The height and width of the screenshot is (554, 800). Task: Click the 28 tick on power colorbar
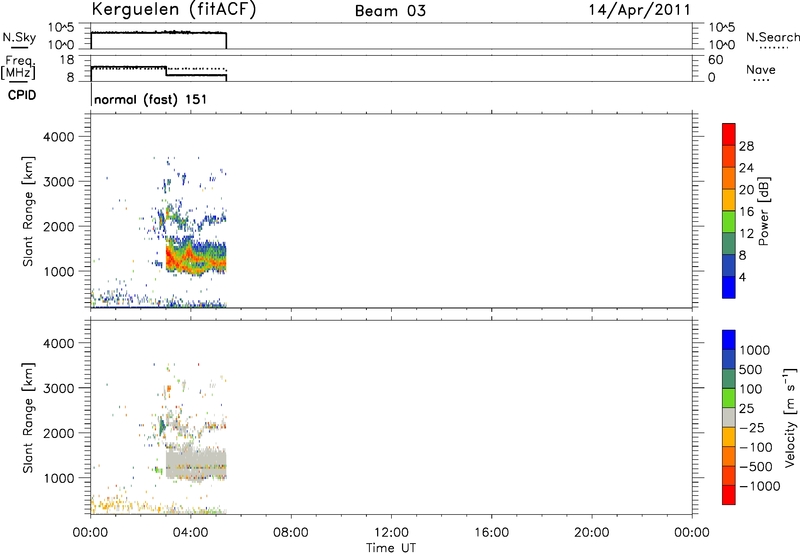click(x=746, y=146)
